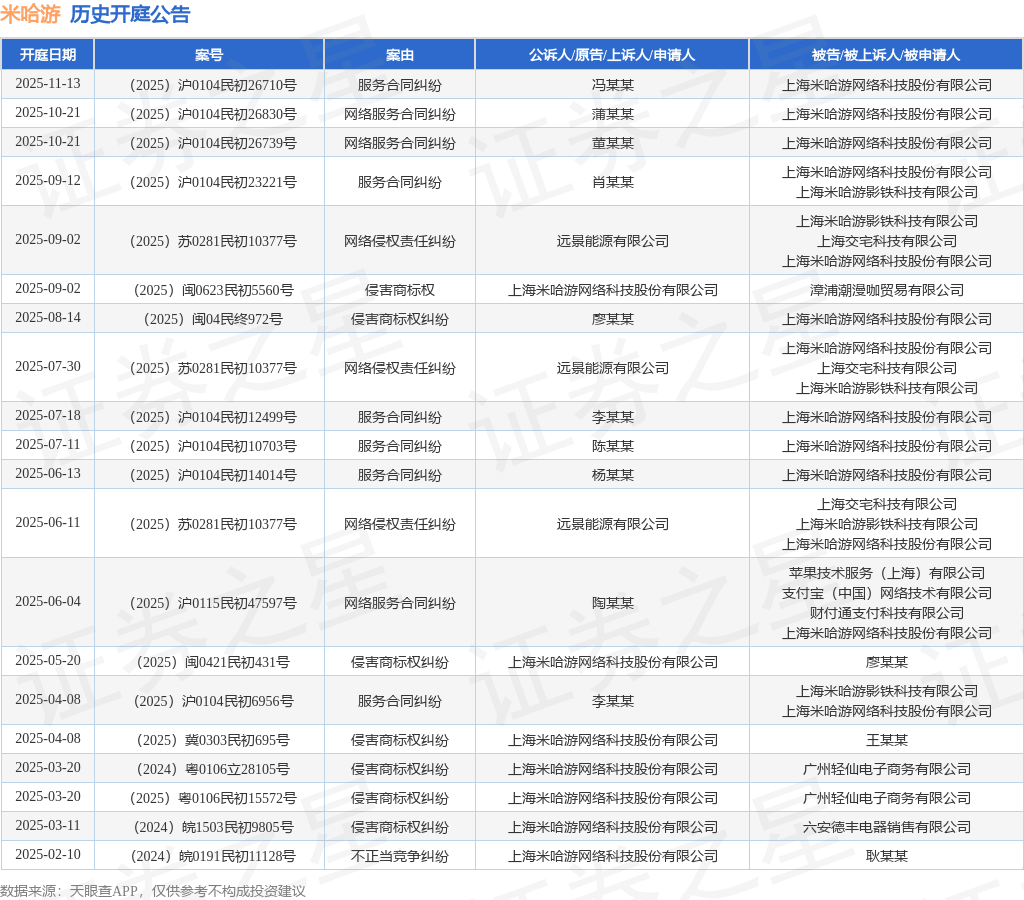Select the 案由 column header
Screen dimensions: 1024x900
400,55
